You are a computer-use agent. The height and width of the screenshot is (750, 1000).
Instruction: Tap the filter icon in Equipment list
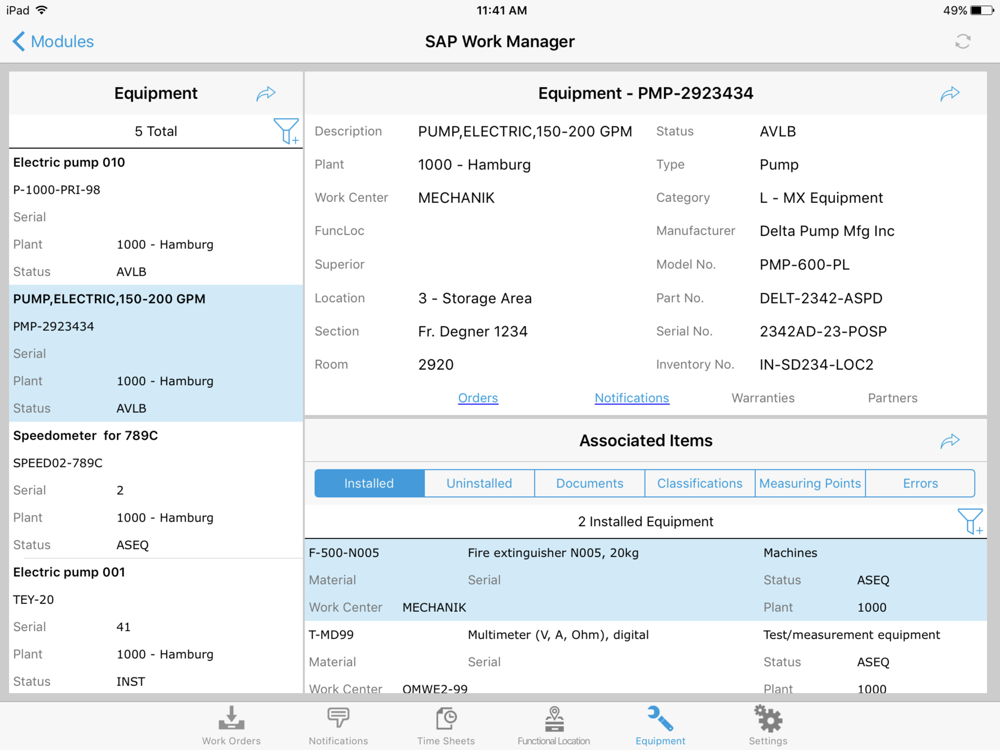pyautogui.click(x=286, y=131)
